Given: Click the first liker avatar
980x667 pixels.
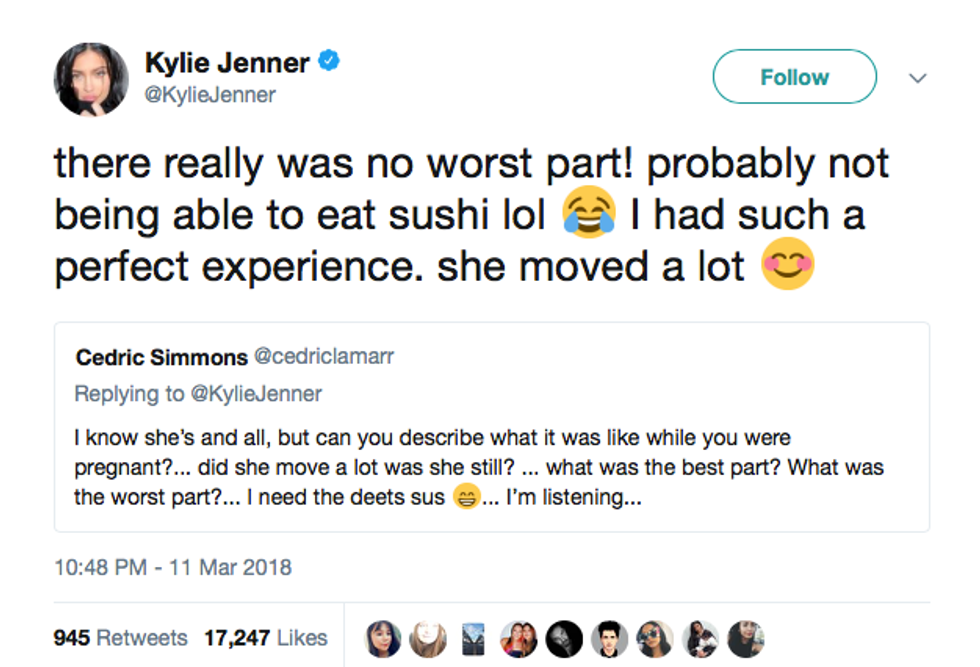Looking at the screenshot, I should [383, 638].
